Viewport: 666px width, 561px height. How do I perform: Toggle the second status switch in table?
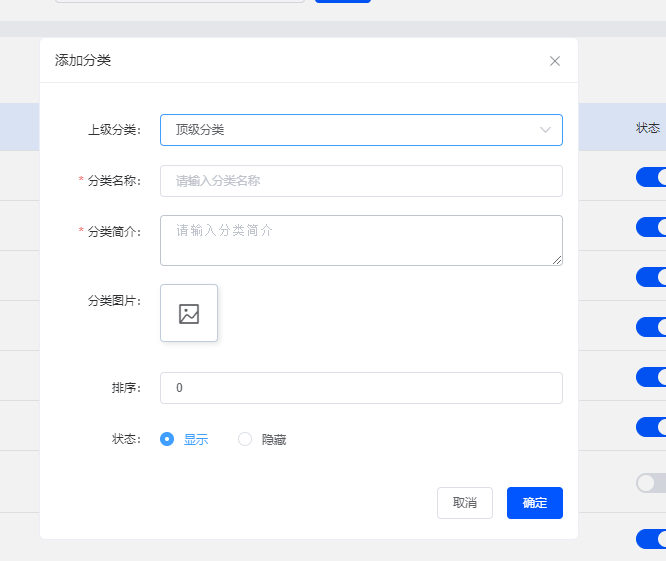tap(651, 227)
